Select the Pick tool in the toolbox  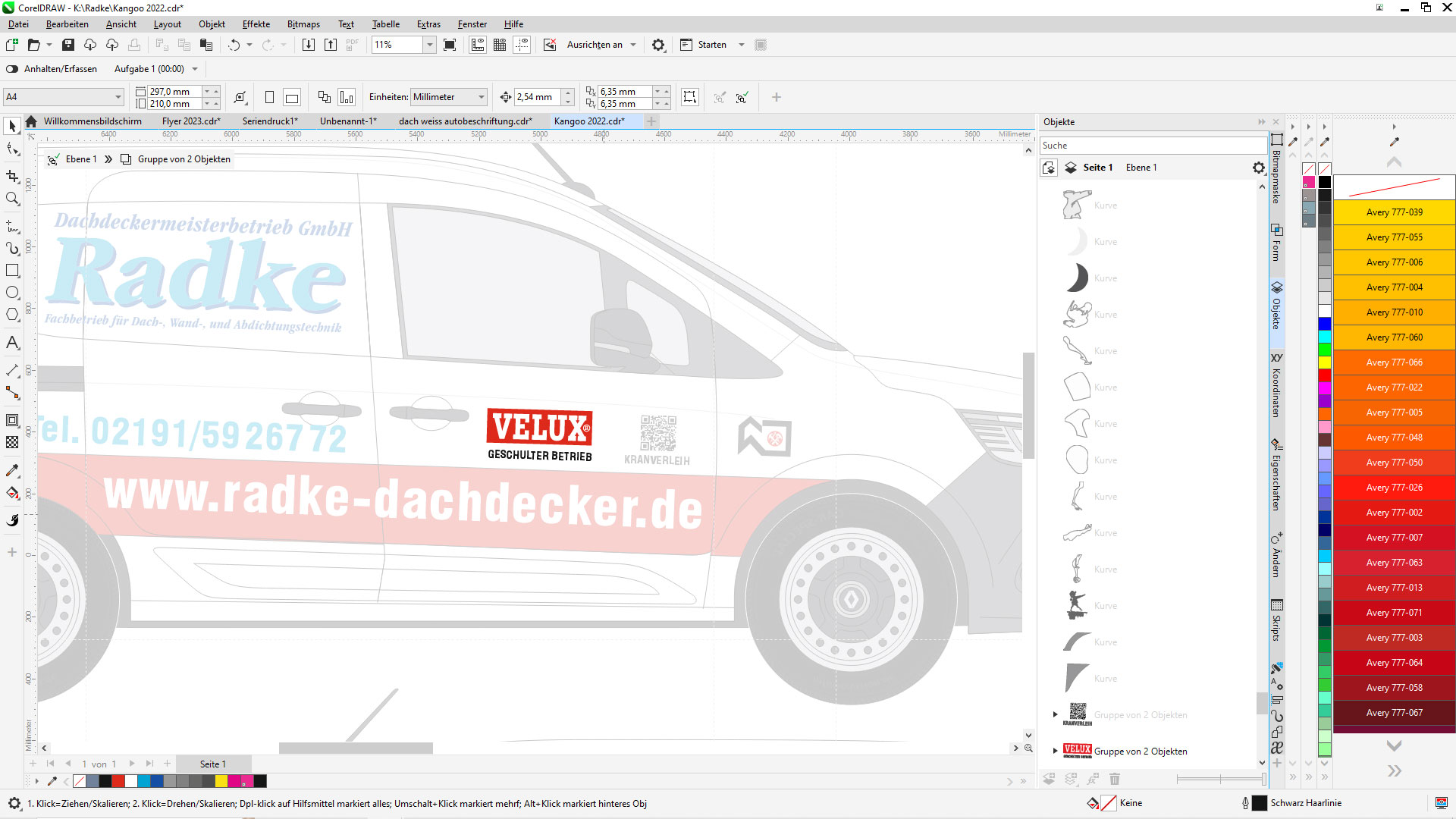12,126
